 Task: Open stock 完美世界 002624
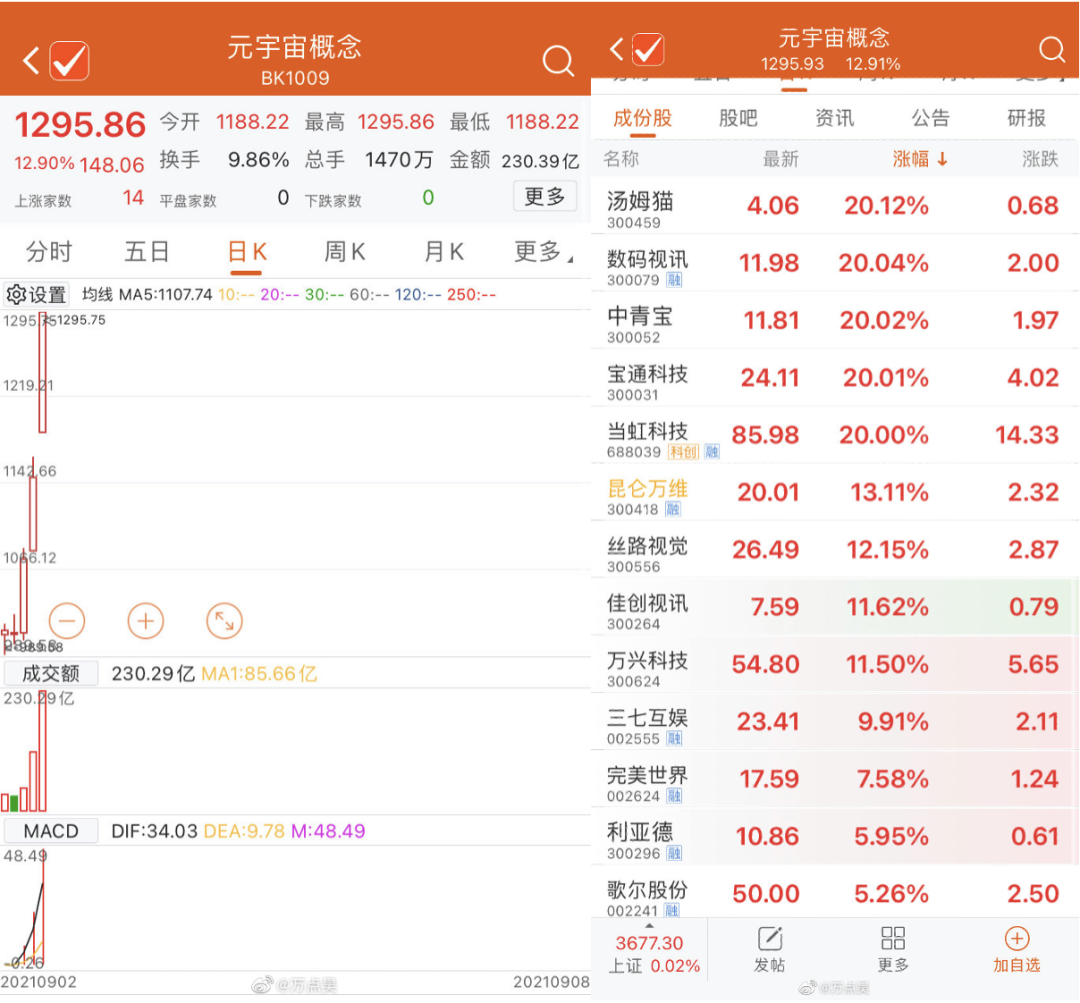click(835, 778)
